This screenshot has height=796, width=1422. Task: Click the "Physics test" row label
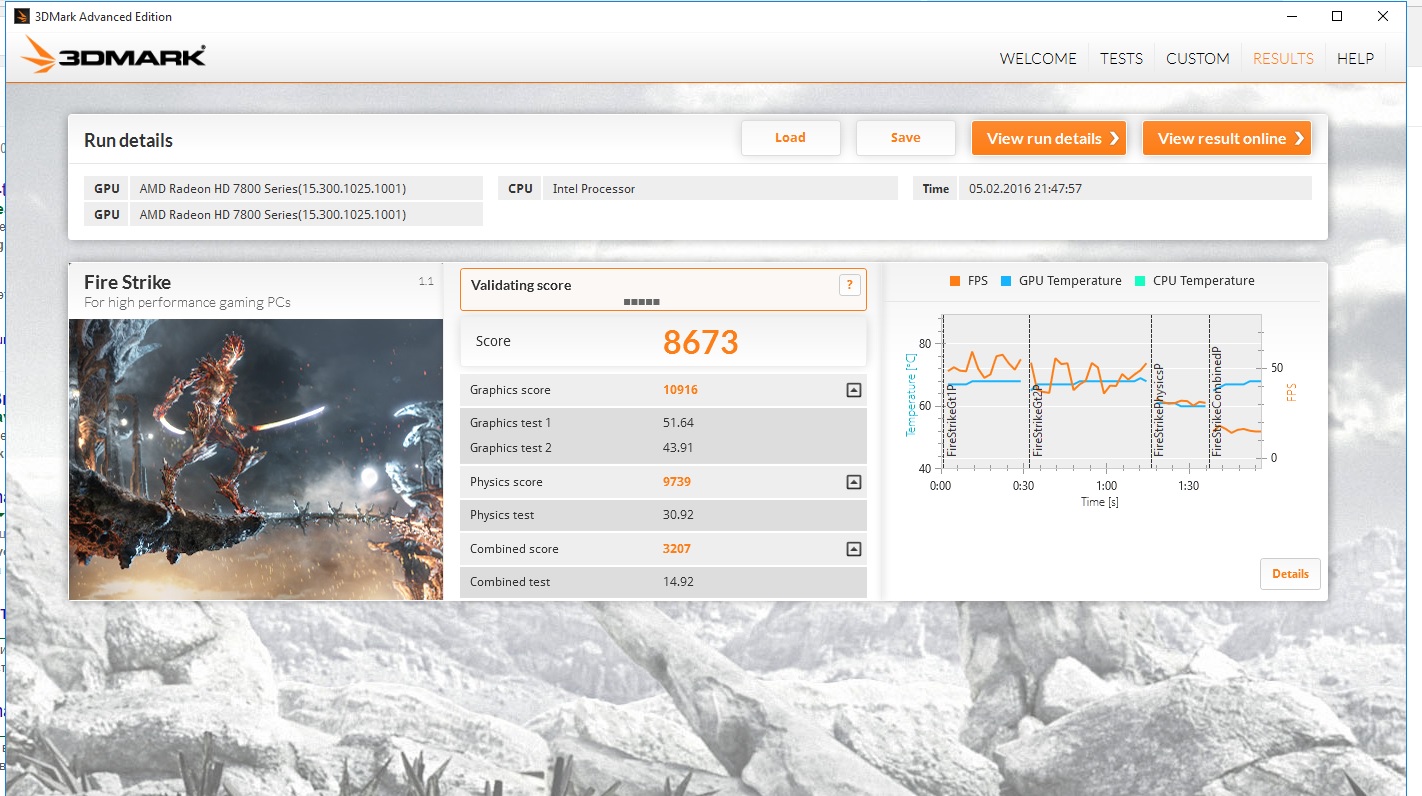pos(502,515)
